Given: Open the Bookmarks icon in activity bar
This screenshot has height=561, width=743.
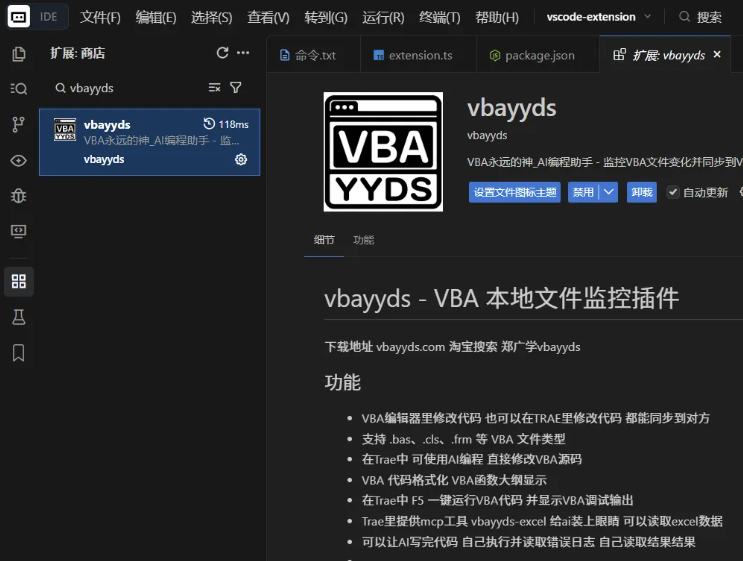Looking at the screenshot, I should point(18,353).
